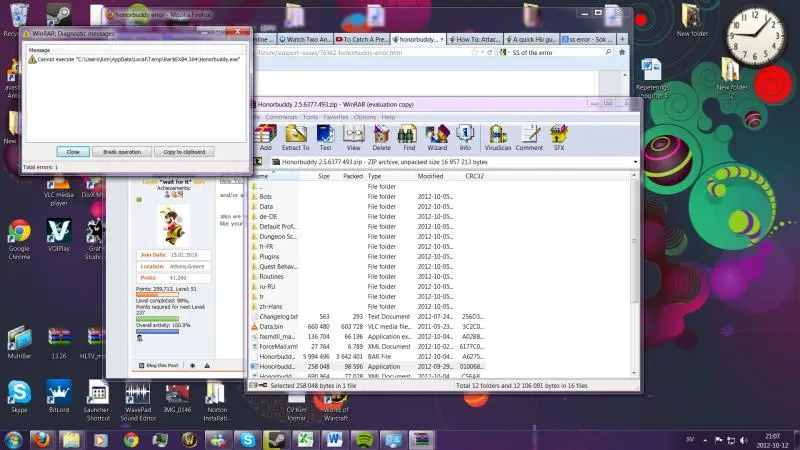Click the Firefox search field 'SS of the error'
The width and height of the screenshot is (800, 450).
click(x=556, y=53)
